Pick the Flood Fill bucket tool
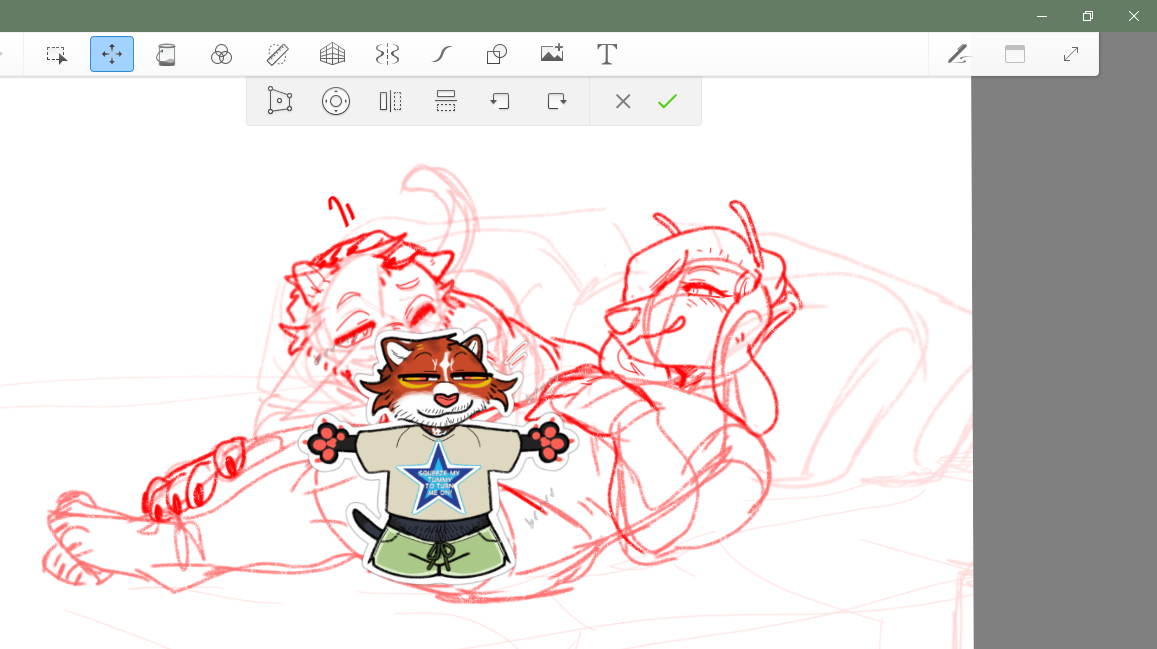The image size is (1157, 649). click(x=166, y=55)
